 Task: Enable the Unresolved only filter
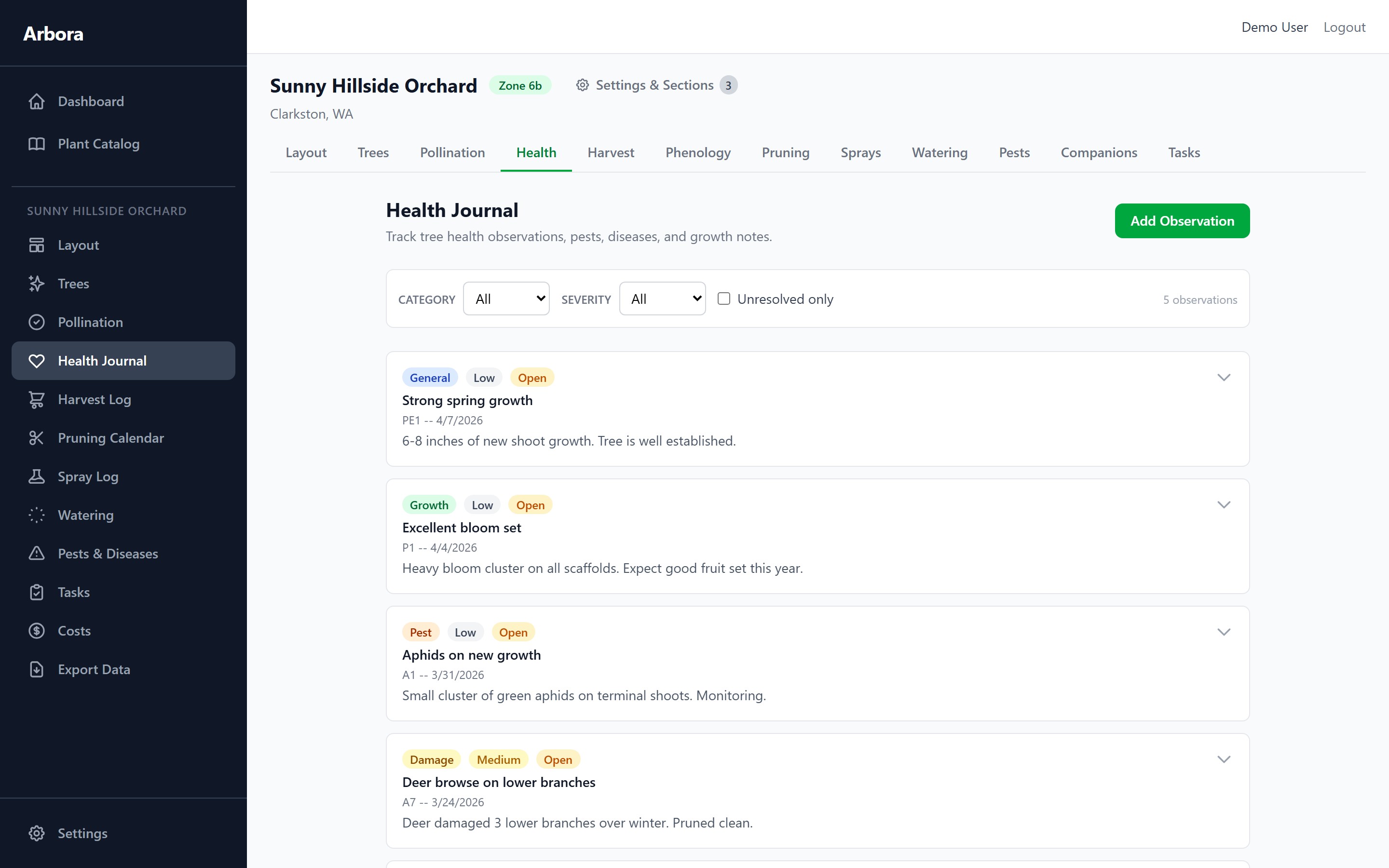click(723, 298)
